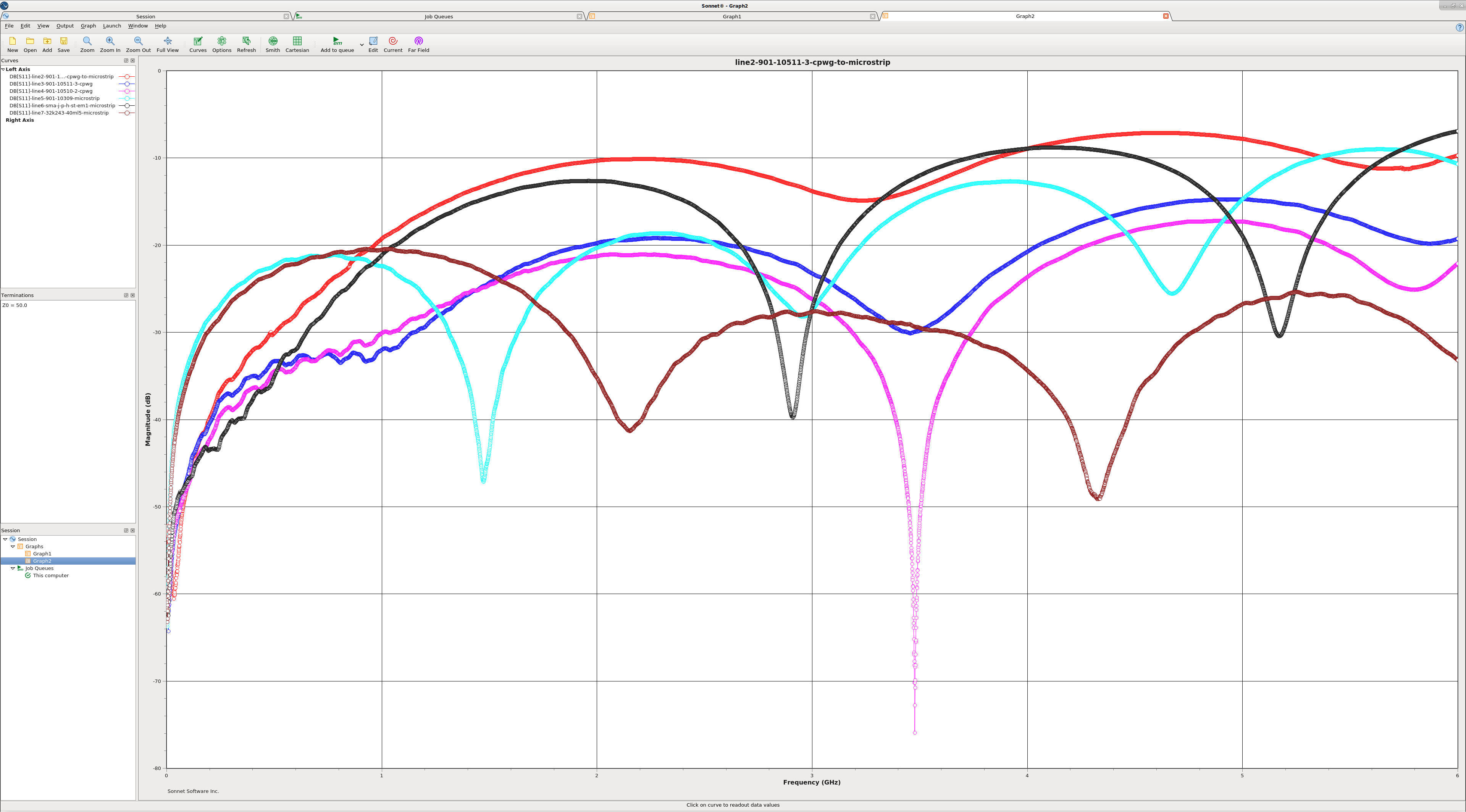
Task: Select Graph1 in the Session tree
Action: (42, 554)
